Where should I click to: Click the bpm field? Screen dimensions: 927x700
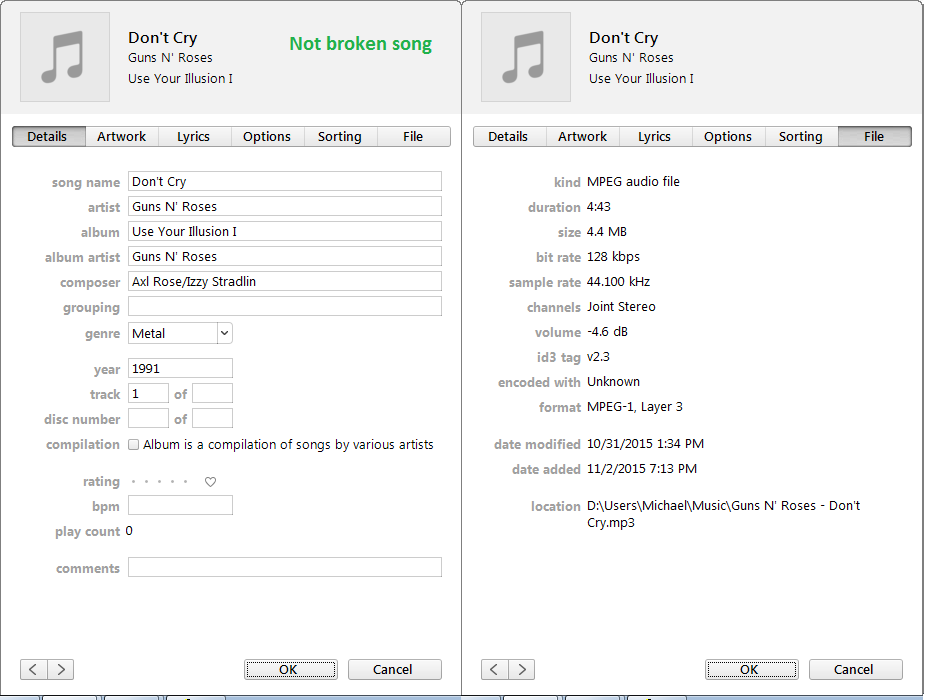pyautogui.click(x=180, y=506)
